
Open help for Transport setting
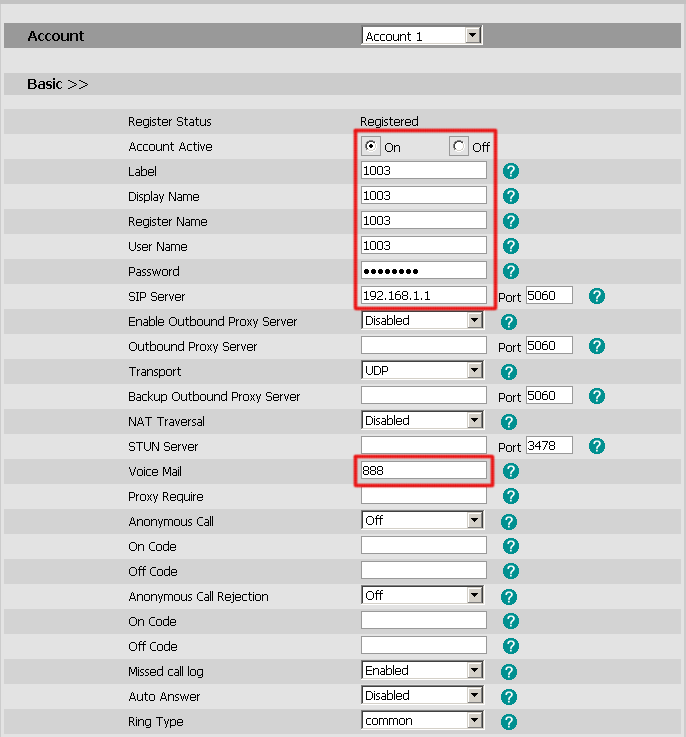[x=509, y=372]
